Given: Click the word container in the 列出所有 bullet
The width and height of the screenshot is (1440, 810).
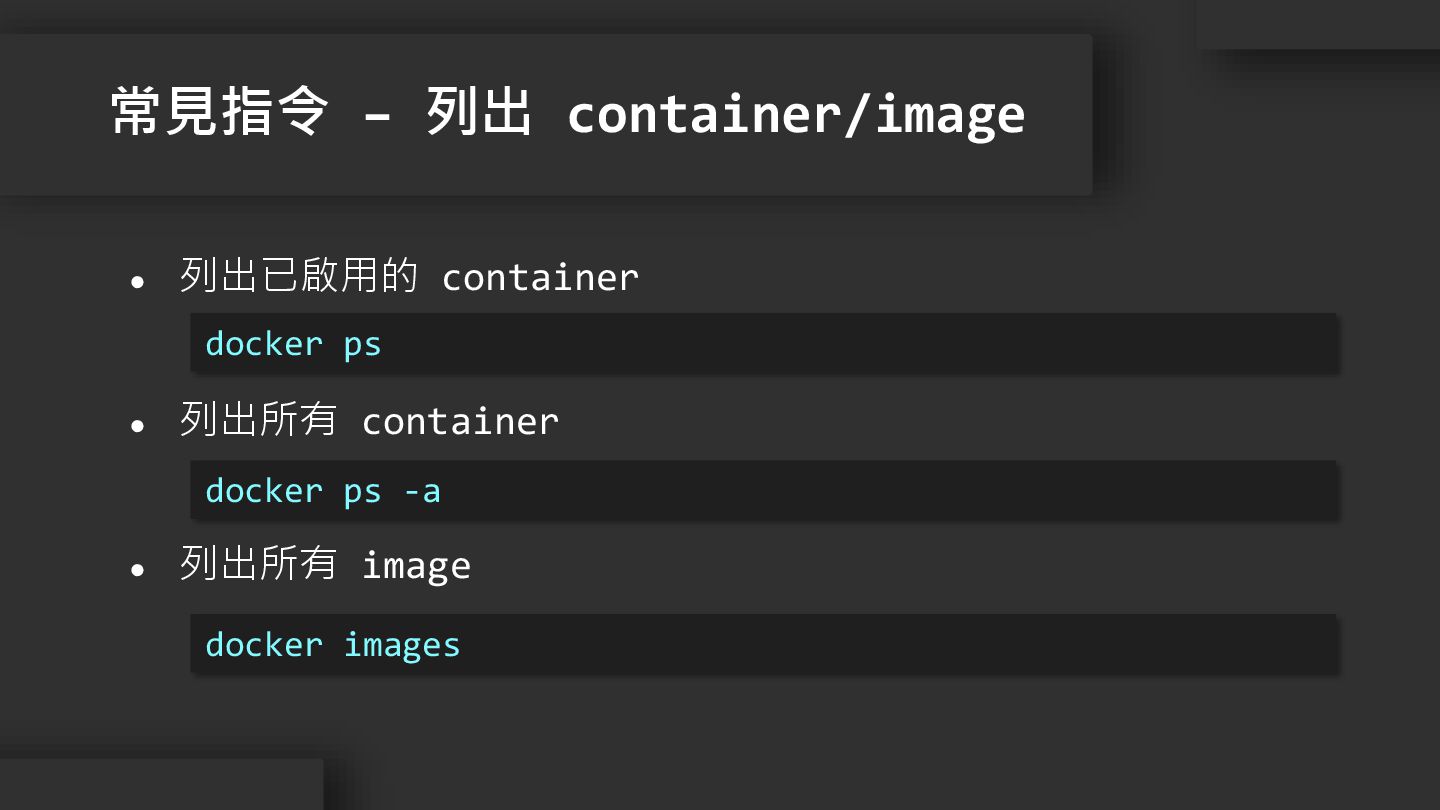Looking at the screenshot, I should point(460,422).
